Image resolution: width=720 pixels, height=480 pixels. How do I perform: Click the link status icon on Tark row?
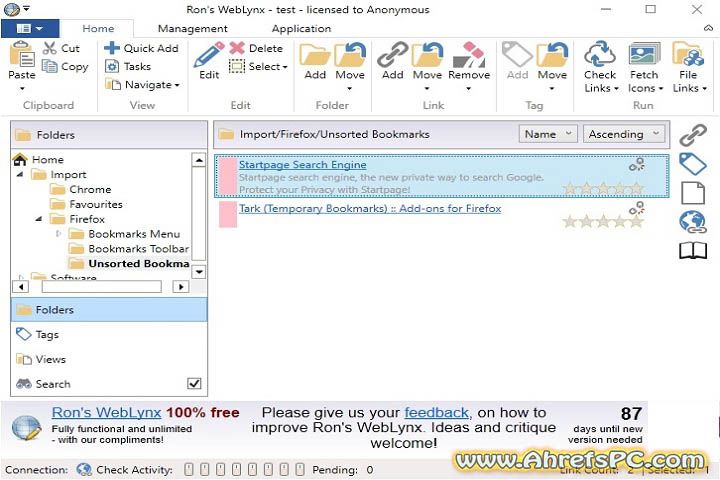[x=636, y=208]
